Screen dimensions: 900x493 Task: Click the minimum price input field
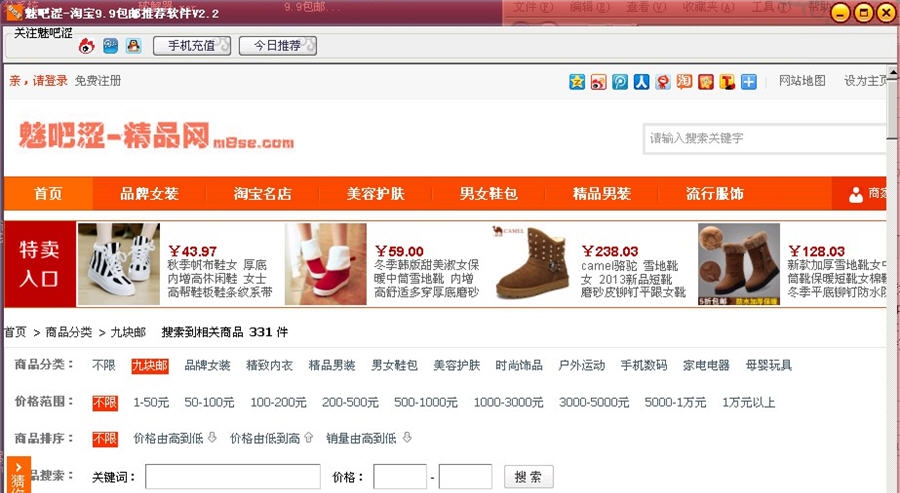pos(400,476)
